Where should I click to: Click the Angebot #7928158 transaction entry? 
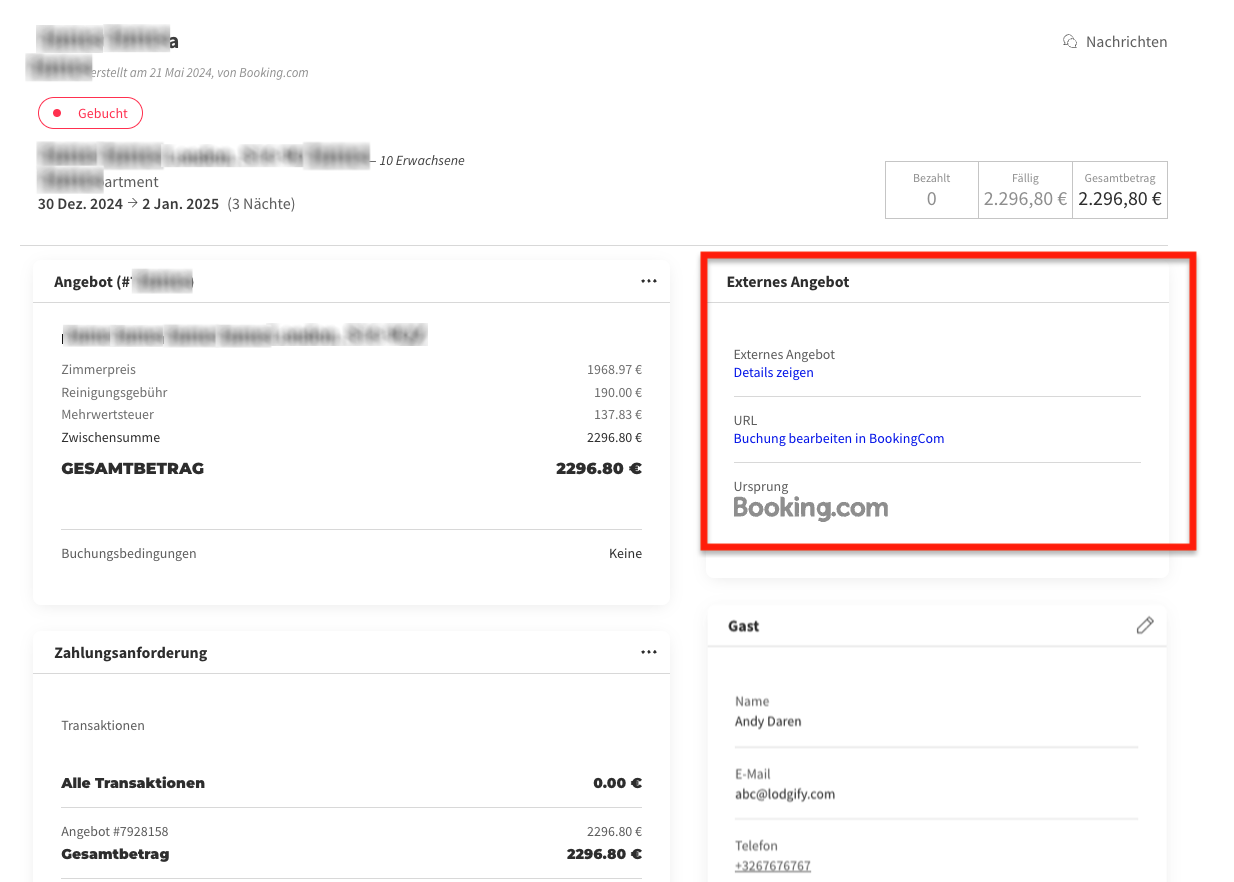(x=115, y=832)
